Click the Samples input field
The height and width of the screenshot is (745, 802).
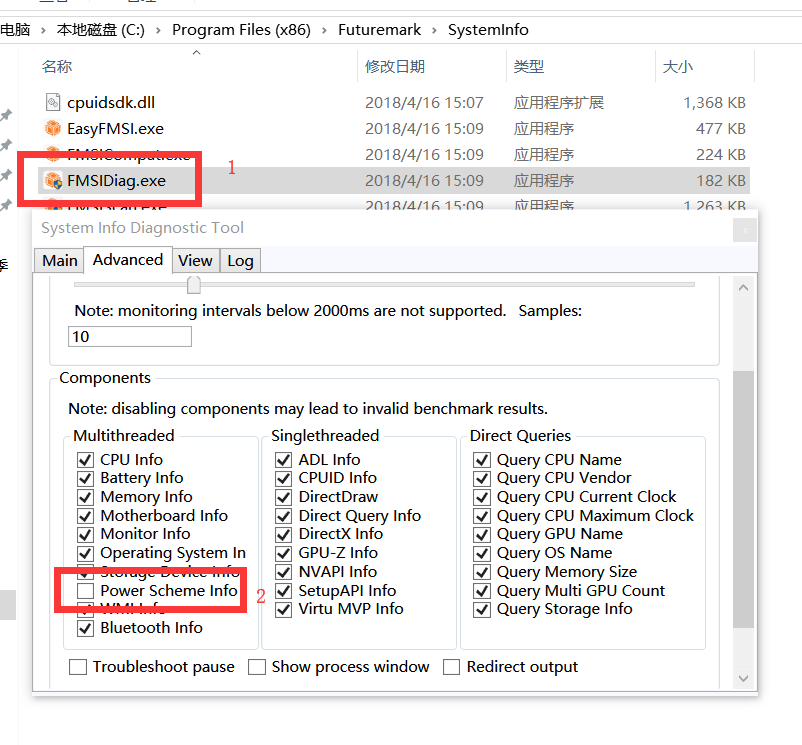130,336
